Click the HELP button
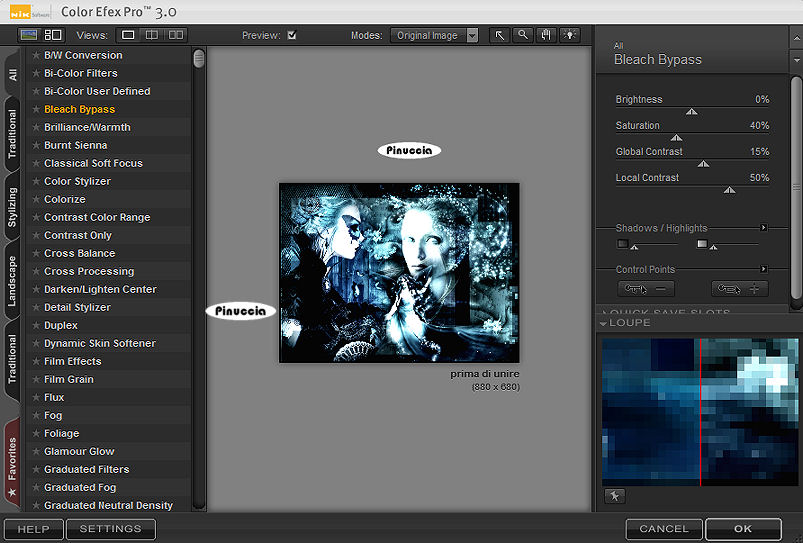The width and height of the screenshot is (803, 543). tap(34, 529)
